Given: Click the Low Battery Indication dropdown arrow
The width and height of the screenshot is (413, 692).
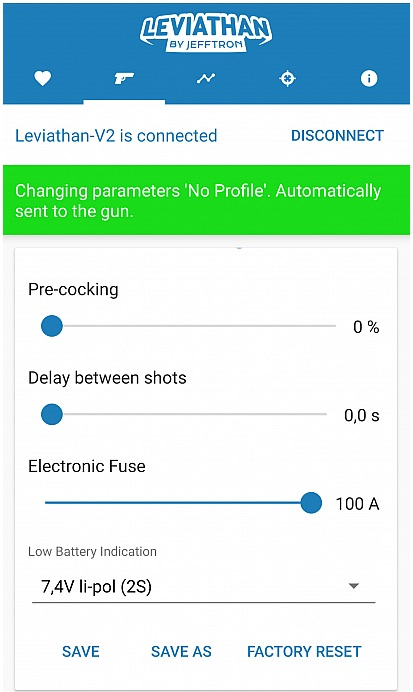Looking at the screenshot, I should click(353, 586).
